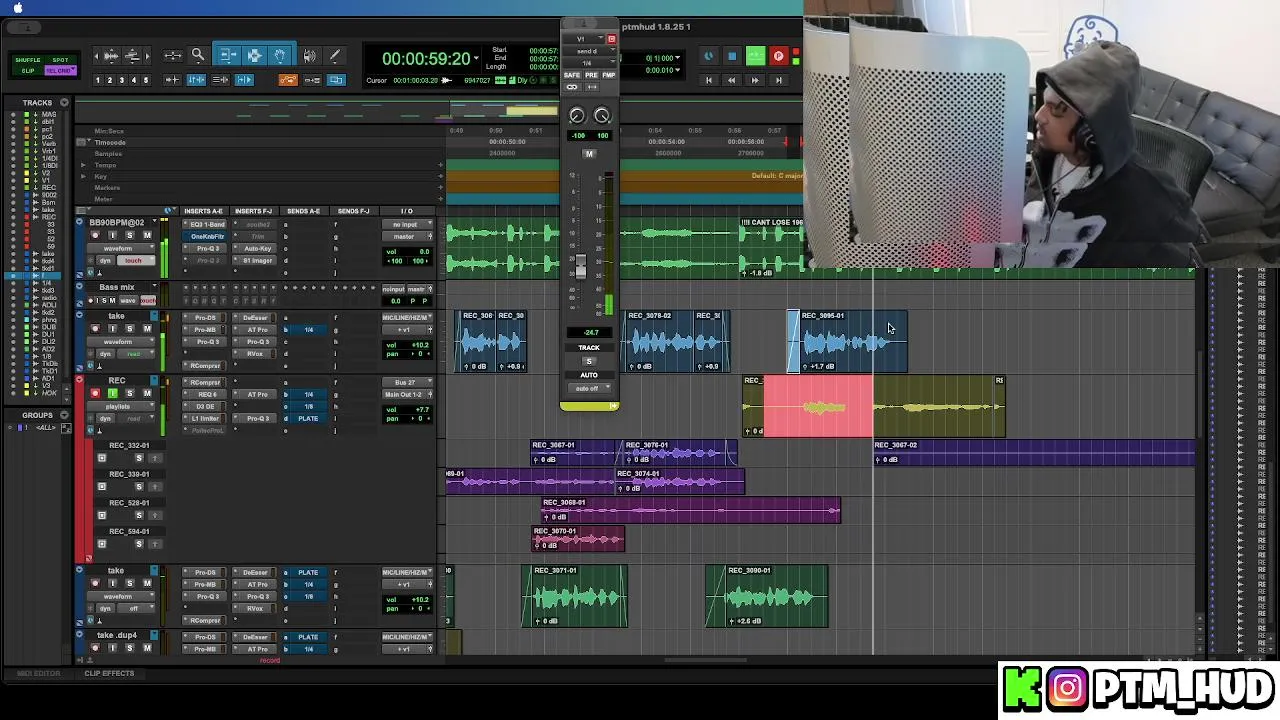Image resolution: width=1280 pixels, height=720 pixels.
Task: Click the plus icon on Markers ruler
Action: (x=440, y=187)
